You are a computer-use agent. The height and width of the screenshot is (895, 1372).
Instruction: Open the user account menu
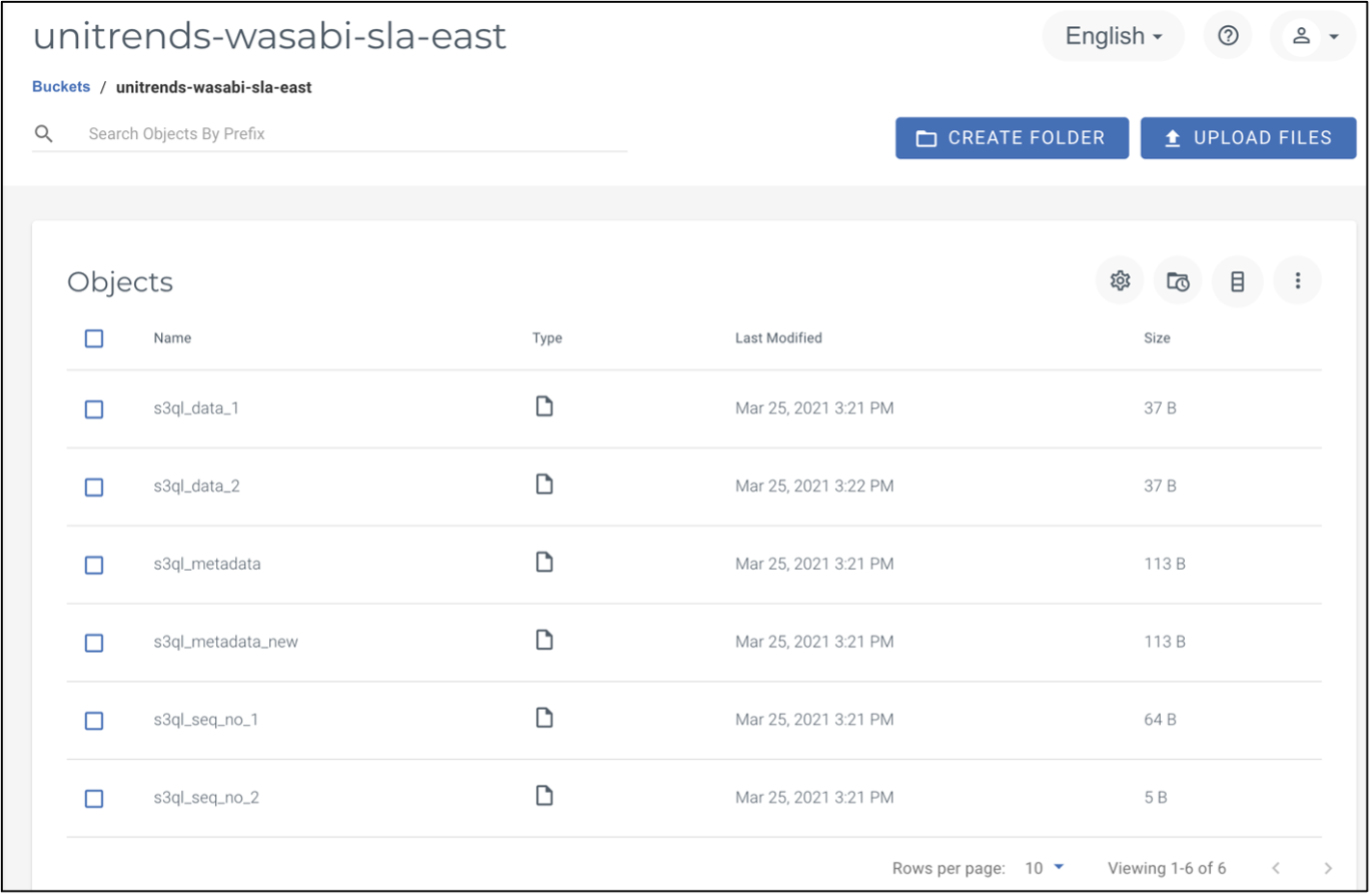pyautogui.click(x=1313, y=37)
